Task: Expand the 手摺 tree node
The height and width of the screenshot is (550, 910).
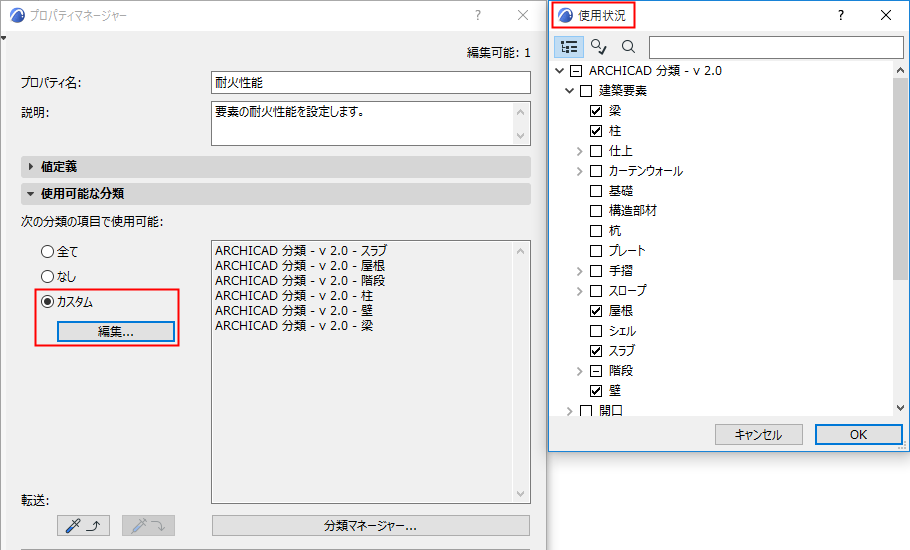Action: (x=579, y=271)
